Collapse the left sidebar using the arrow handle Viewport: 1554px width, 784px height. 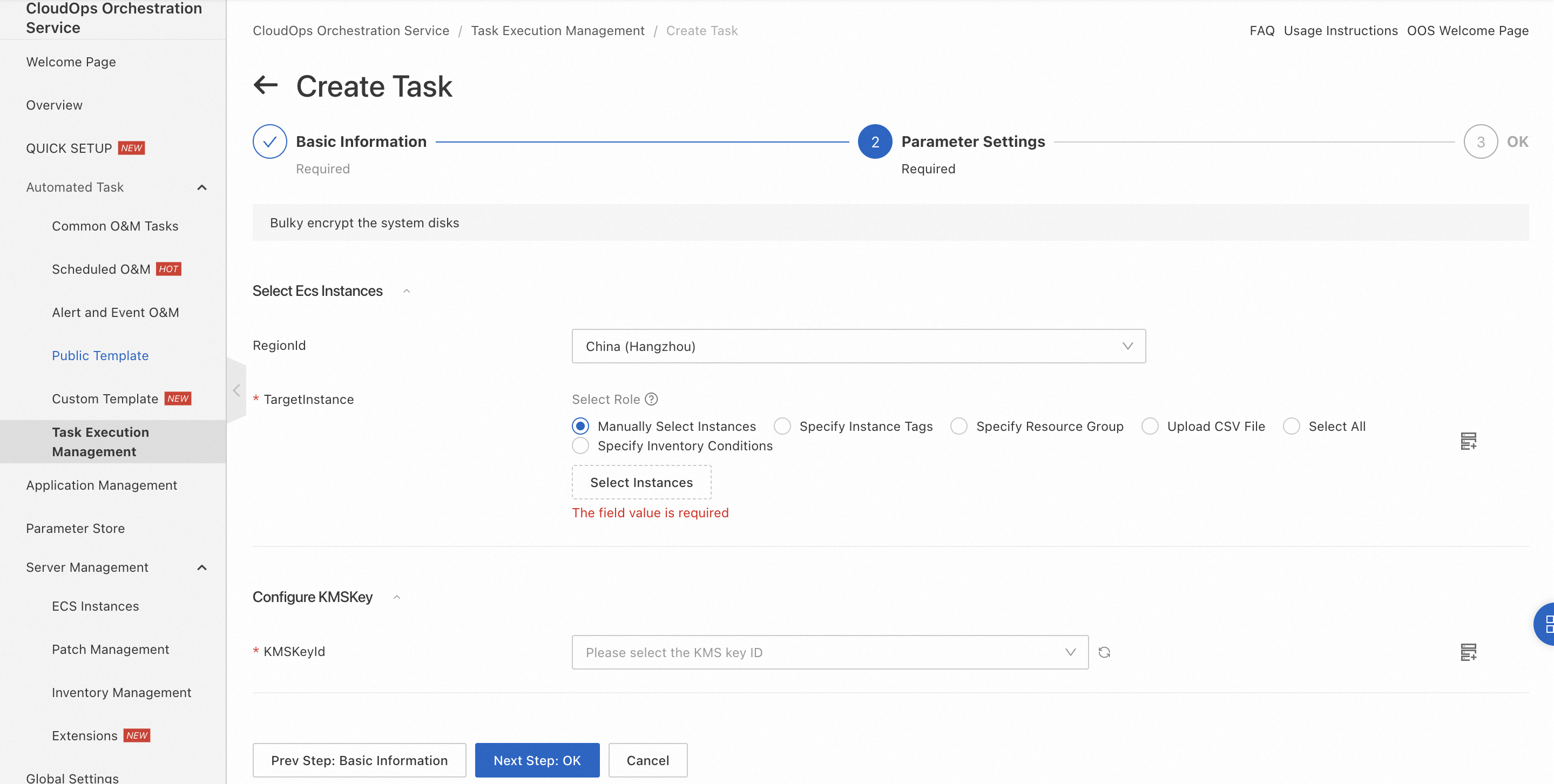(x=237, y=390)
